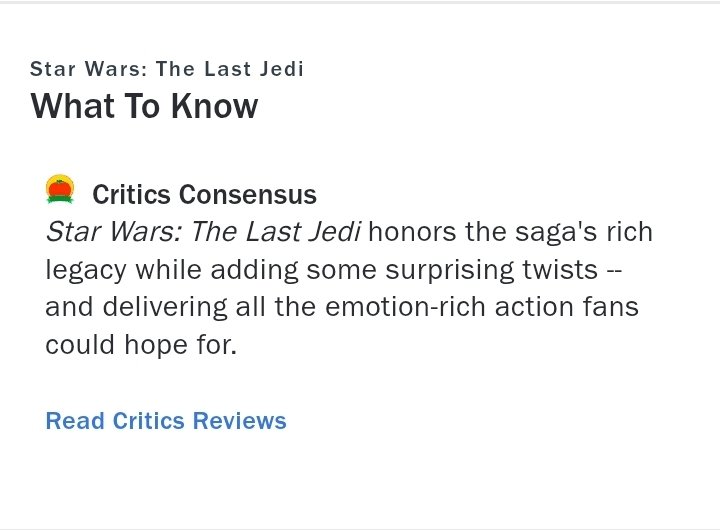This screenshot has width=720, height=530.
Task: Click the line starting with "legacy while adding"
Action: point(333,270)
